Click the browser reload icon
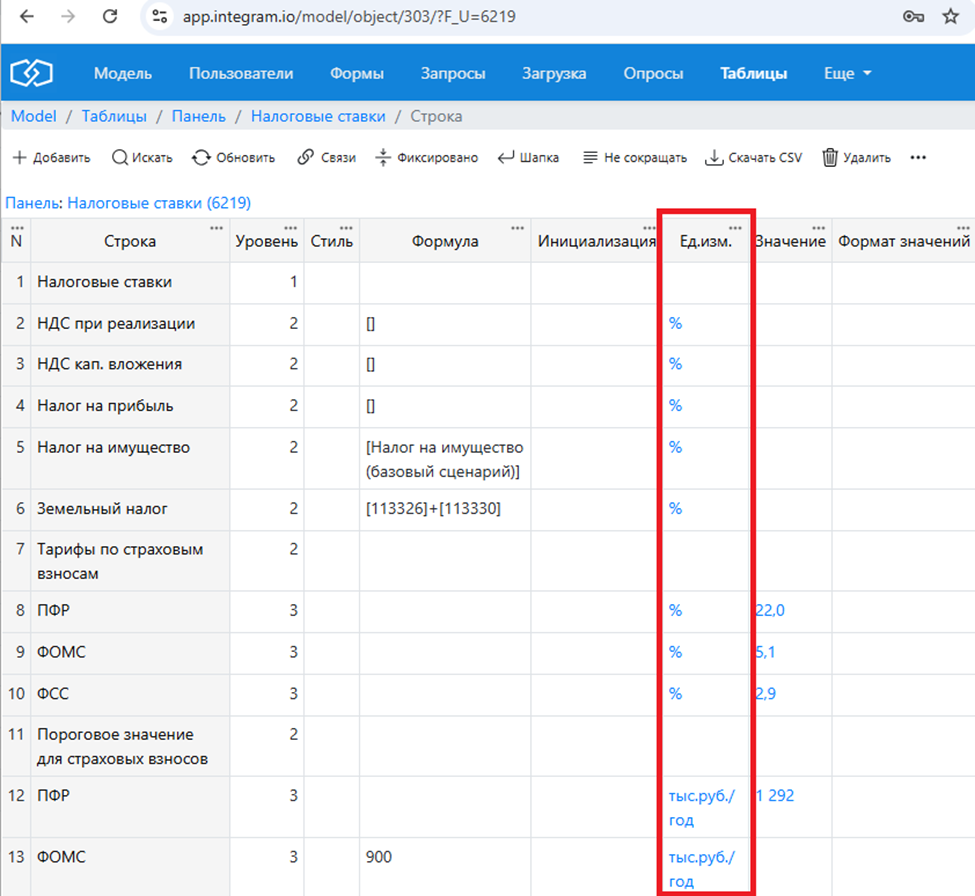 (111, 17)
